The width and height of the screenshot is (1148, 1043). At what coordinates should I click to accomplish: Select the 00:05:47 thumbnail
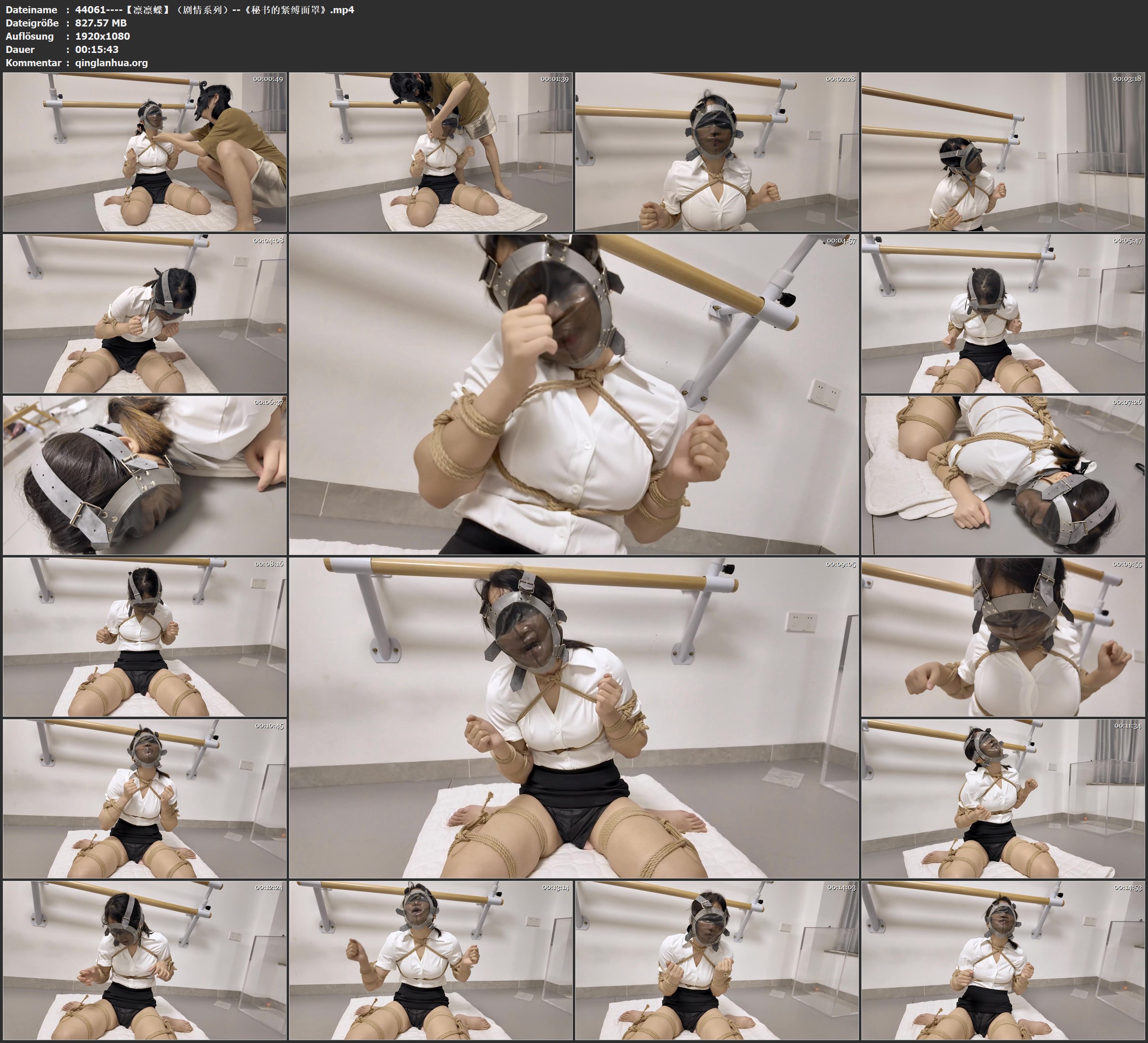[x=1003, y=313]
